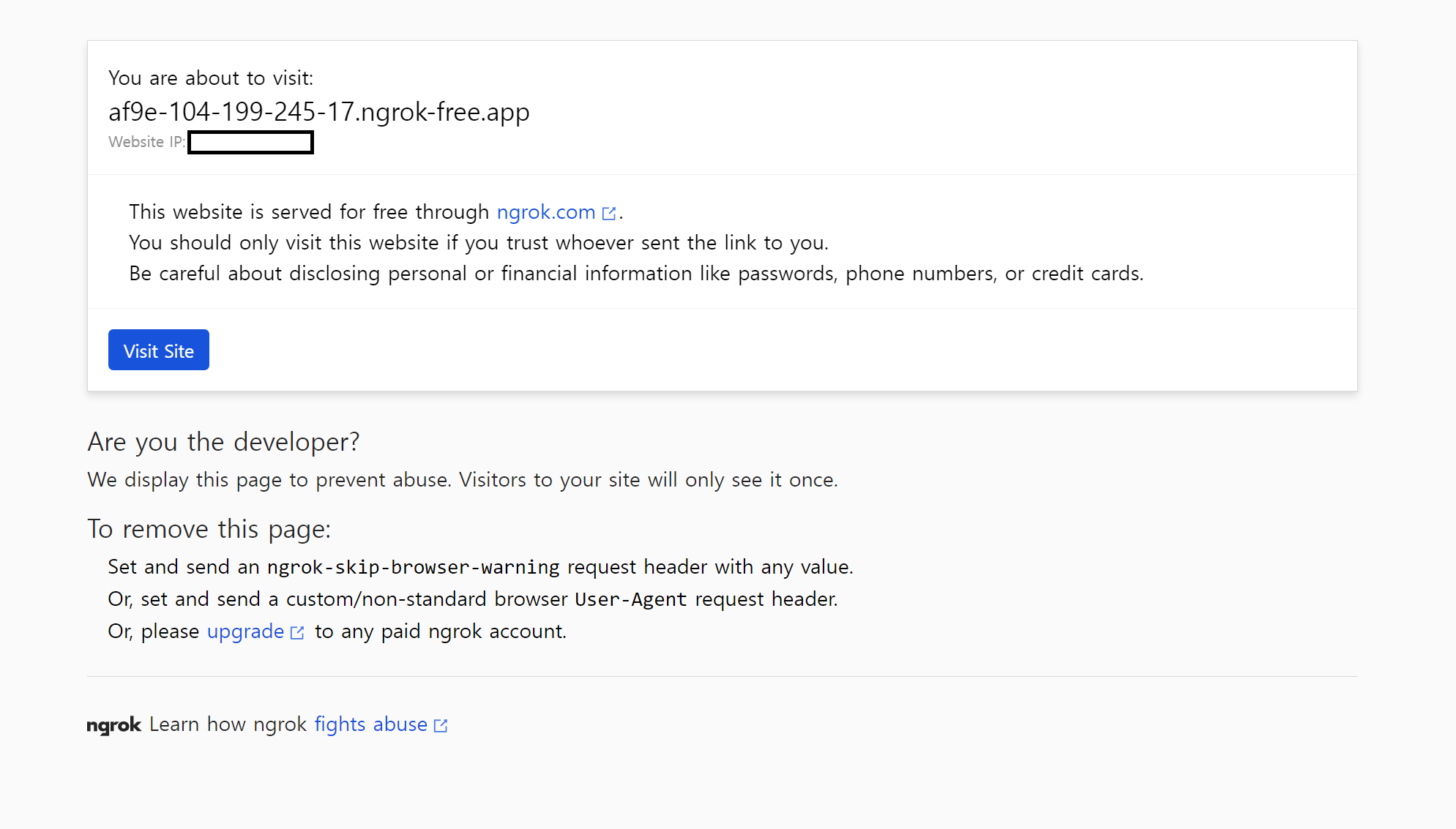The image size is (1456, 829).
Task: Click the User-Agent code text
Action: tap(631, 599)
